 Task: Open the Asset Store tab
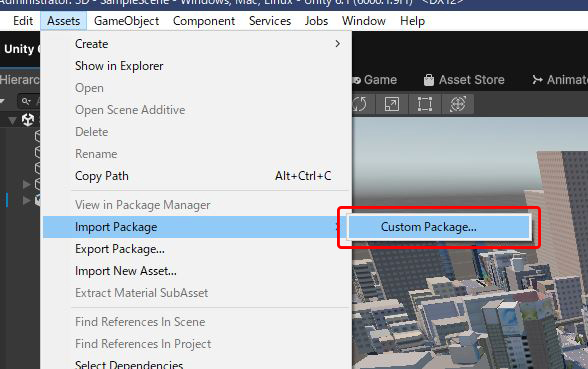[x=464, y=80]
